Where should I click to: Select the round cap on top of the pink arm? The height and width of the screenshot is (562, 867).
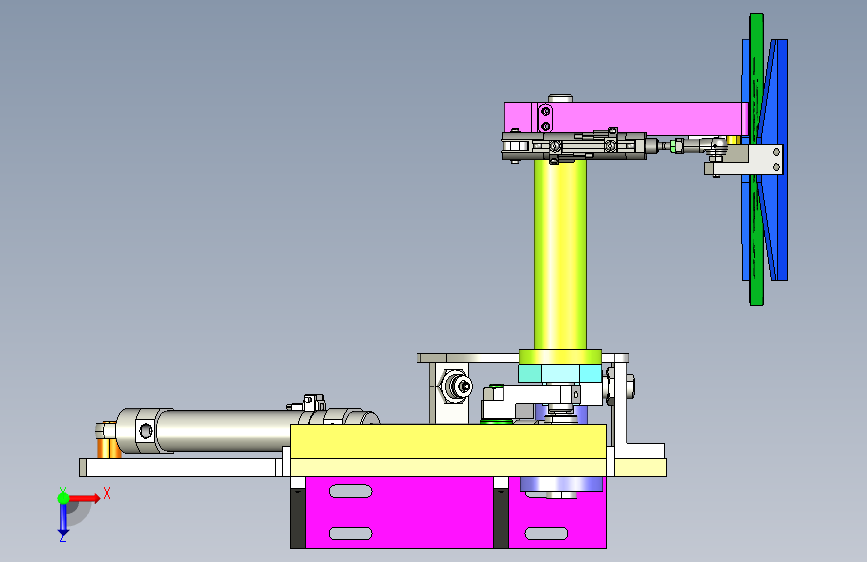pos(560,98)
